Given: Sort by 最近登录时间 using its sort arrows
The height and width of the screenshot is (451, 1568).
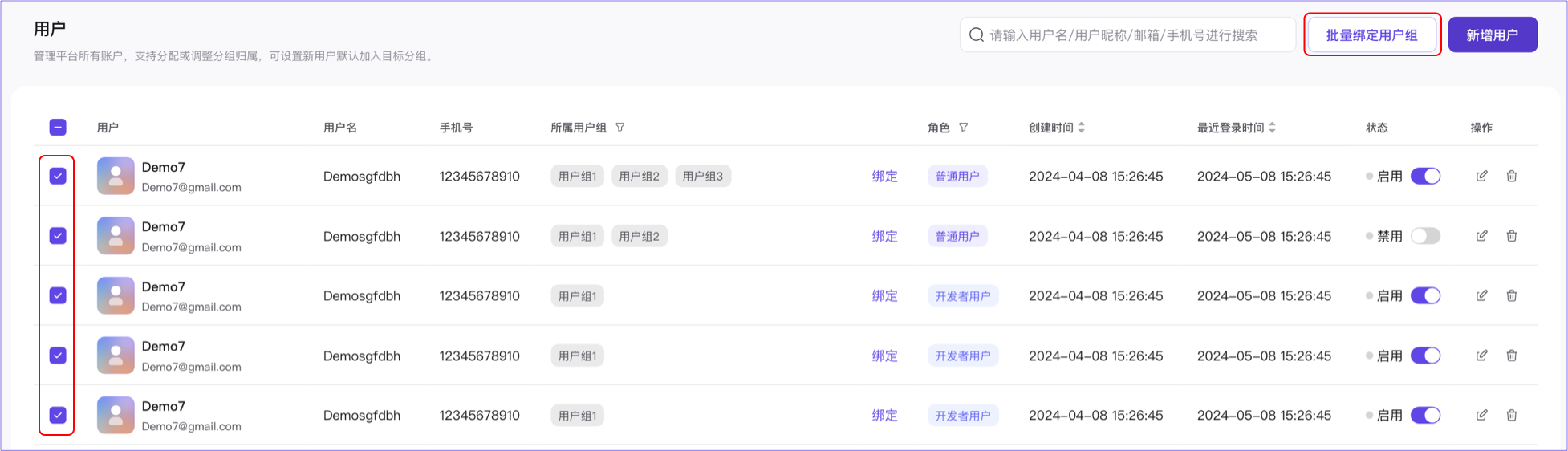Looking at the screenshot, I should [1273, 128].
